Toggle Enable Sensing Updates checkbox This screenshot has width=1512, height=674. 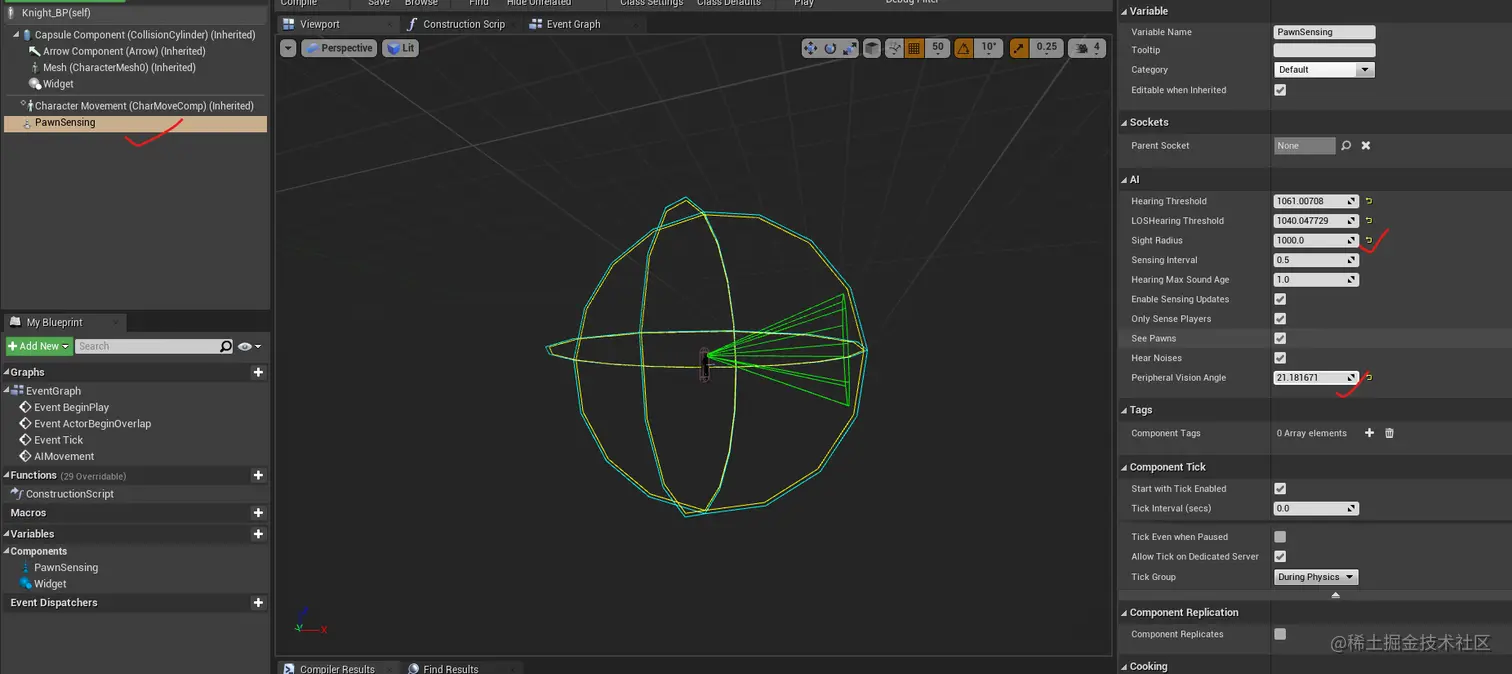(1280, 299)
